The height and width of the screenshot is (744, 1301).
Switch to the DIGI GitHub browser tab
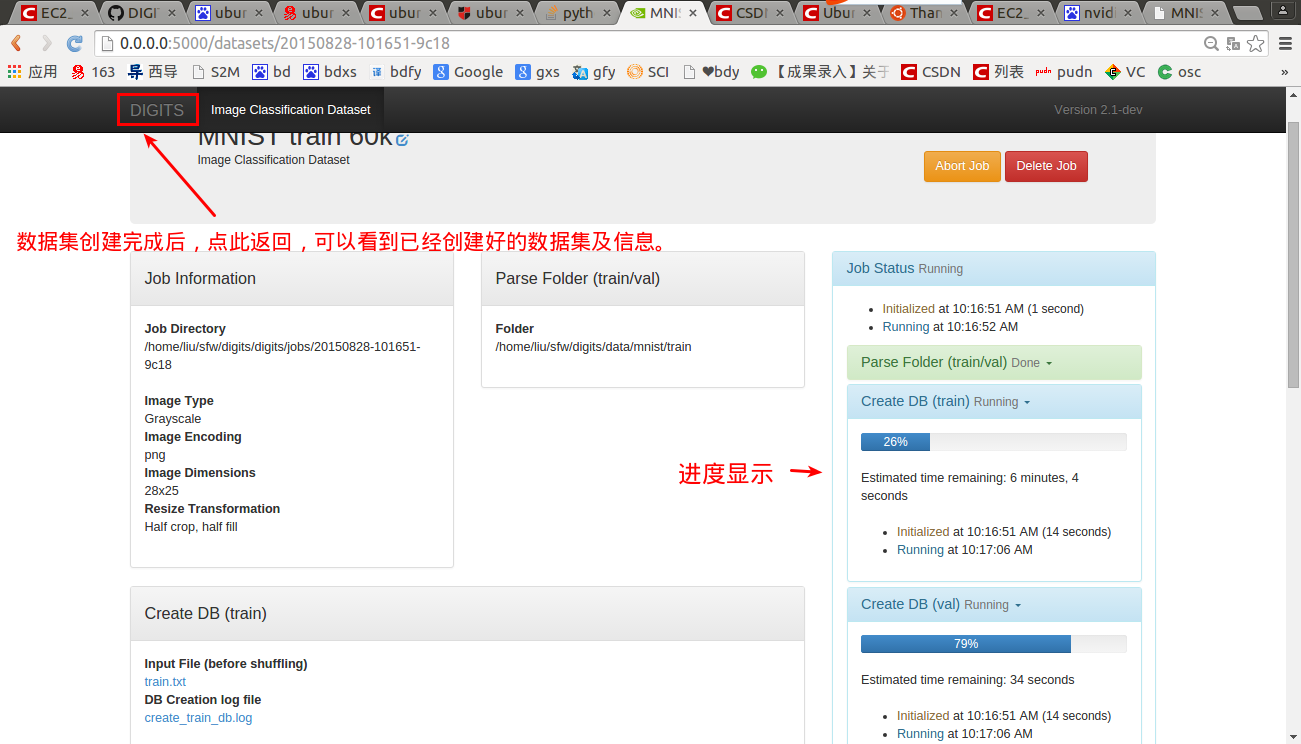(143, 13)
